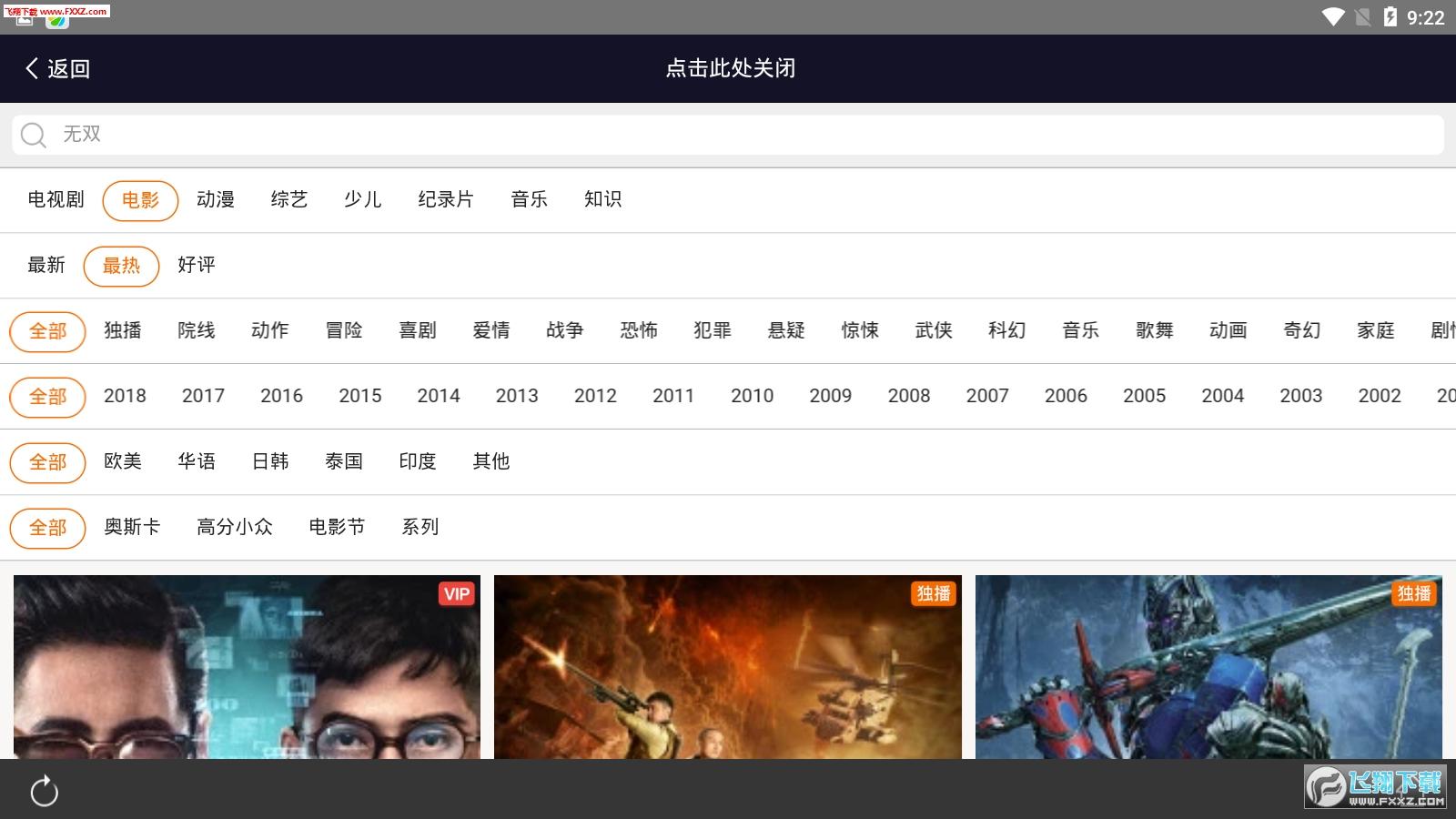Open the 综艺 category
The width and height of the screenshot is (1456, 819).
tap(289, 199)
